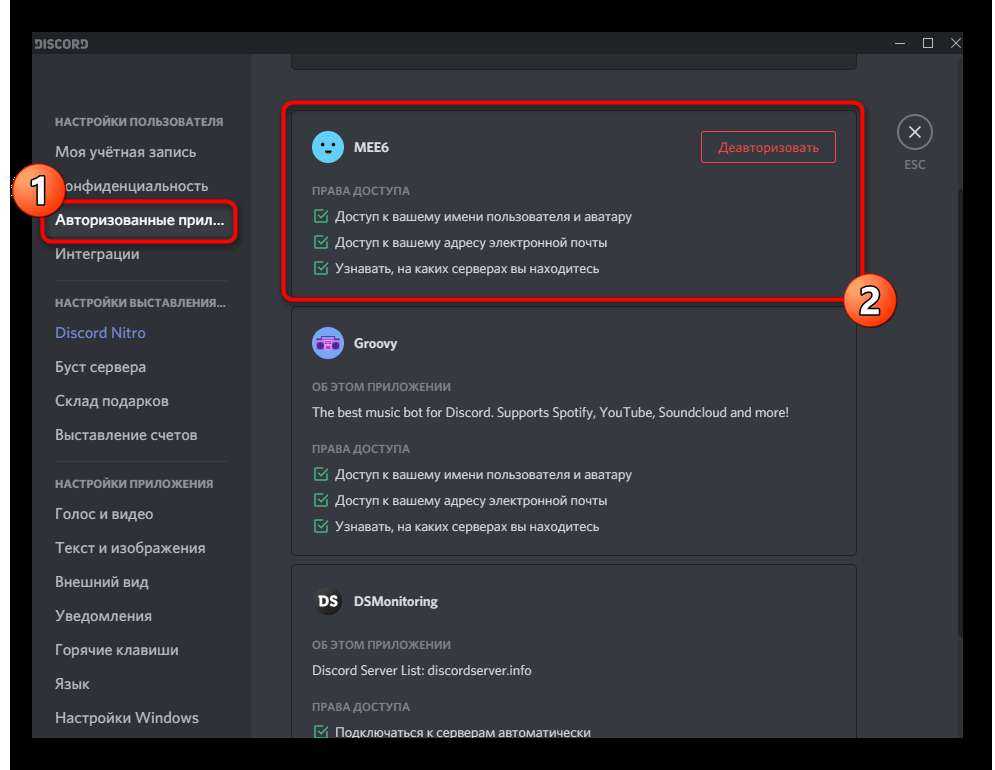The height and width of the screenshot is (770, 995).
Task: Open Буст сервера section
Action: [x=100, y=367]
